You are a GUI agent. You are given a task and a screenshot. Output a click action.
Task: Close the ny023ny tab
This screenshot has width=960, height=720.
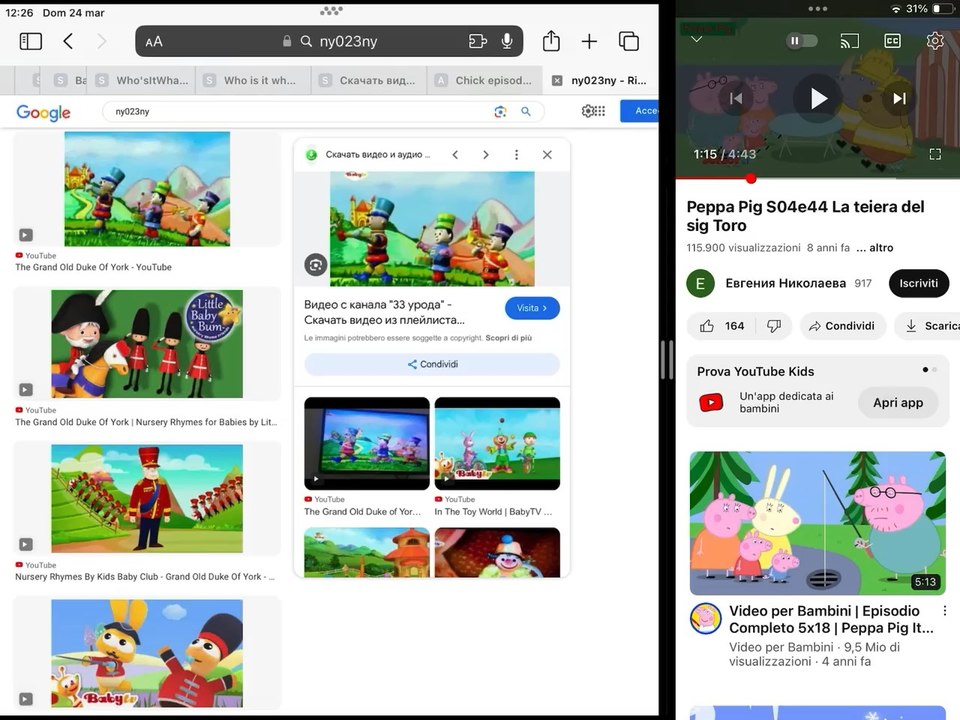557,80
